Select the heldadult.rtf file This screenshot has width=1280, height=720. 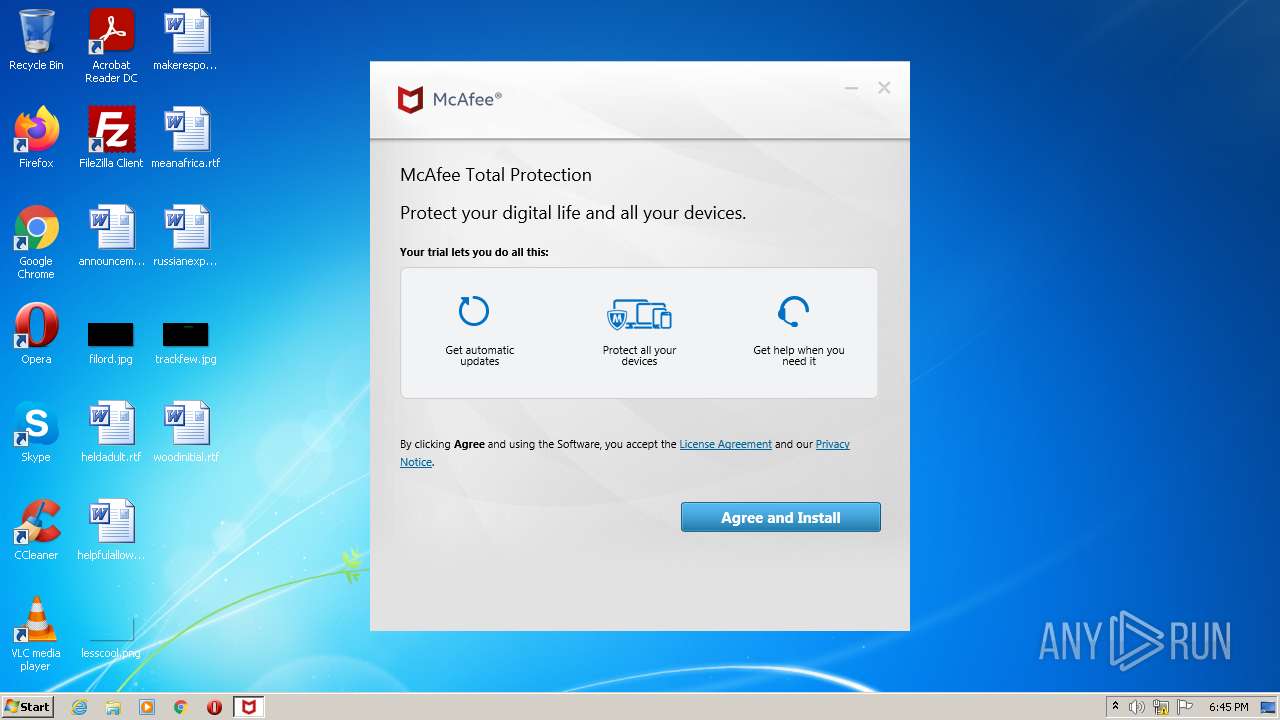(111, 432)
